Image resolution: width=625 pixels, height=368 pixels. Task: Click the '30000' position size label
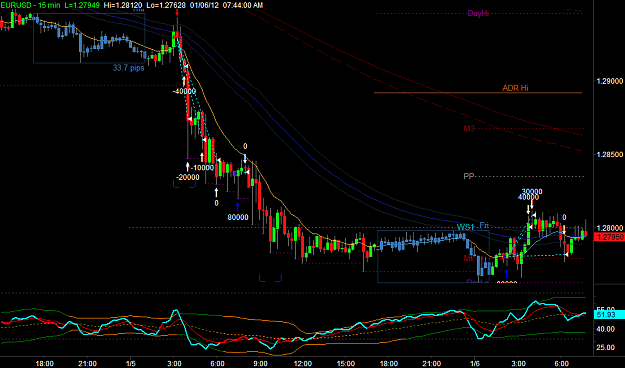532,191
